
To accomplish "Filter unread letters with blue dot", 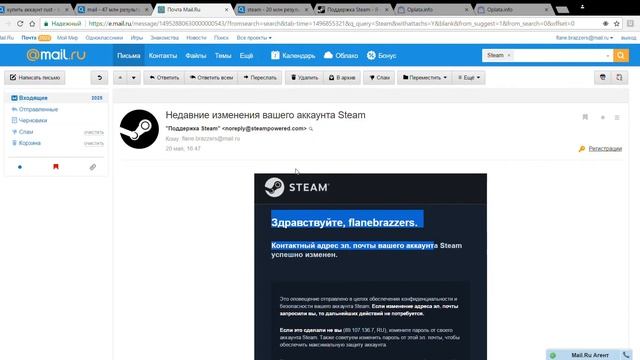I will [20, 167].
